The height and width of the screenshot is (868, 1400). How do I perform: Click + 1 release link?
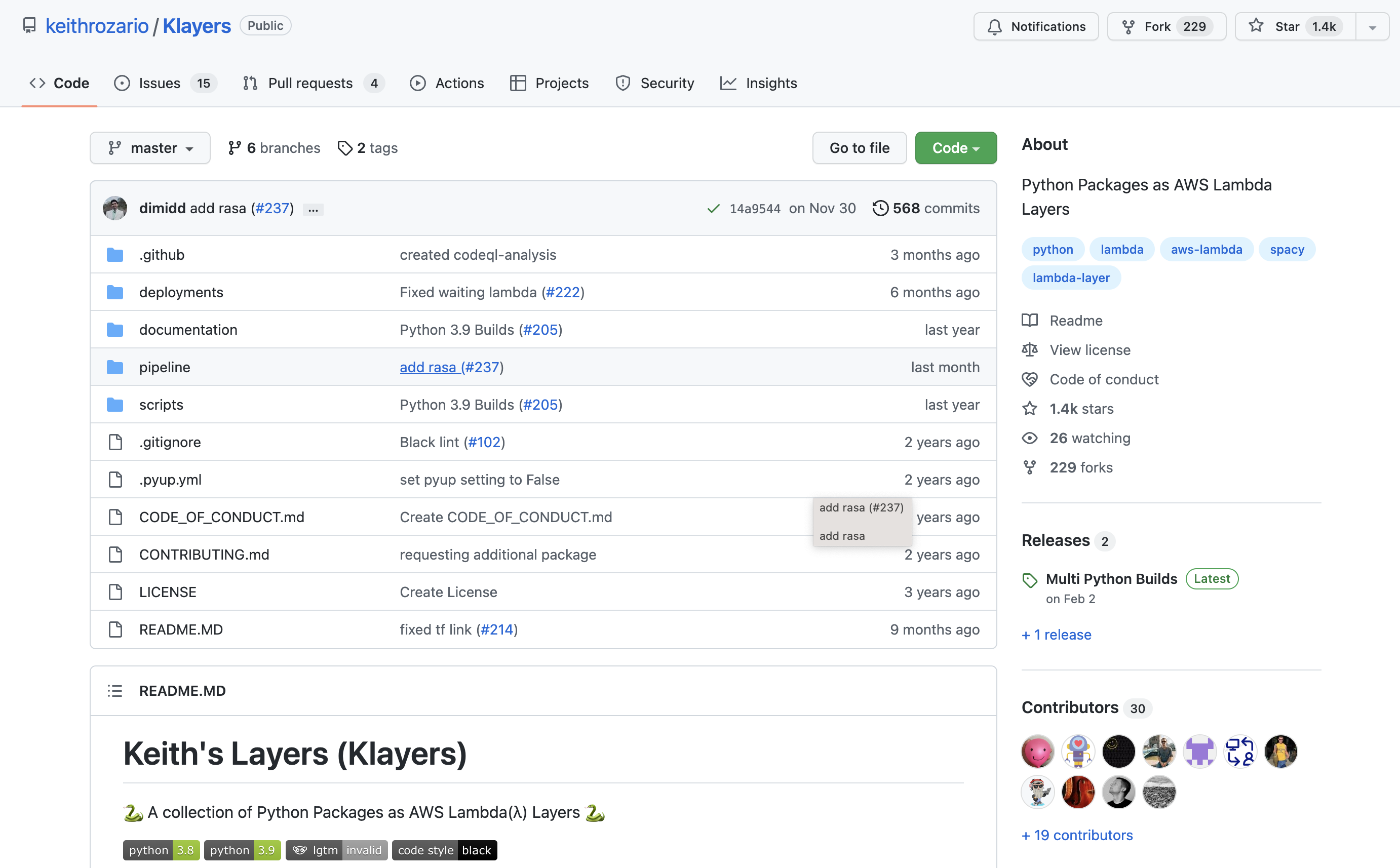click(1056, 635)
